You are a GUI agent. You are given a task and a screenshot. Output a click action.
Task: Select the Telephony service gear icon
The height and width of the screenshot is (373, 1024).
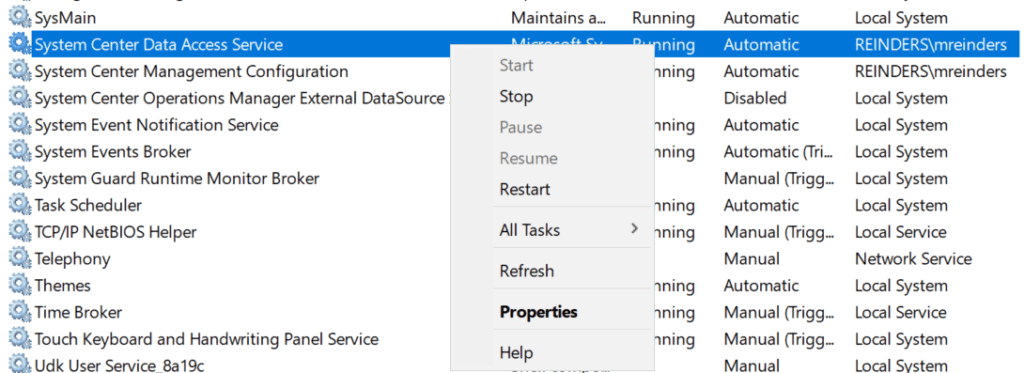pos(20,259)
